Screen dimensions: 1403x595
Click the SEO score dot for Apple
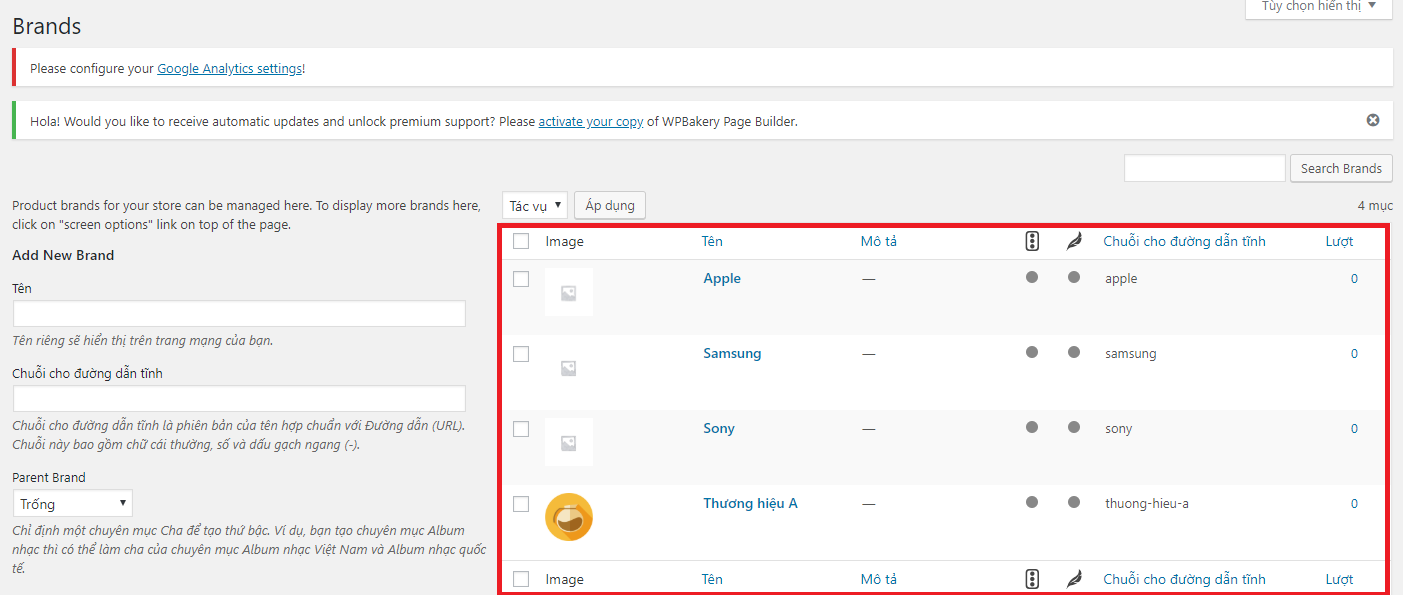(x=1032, y=278)
